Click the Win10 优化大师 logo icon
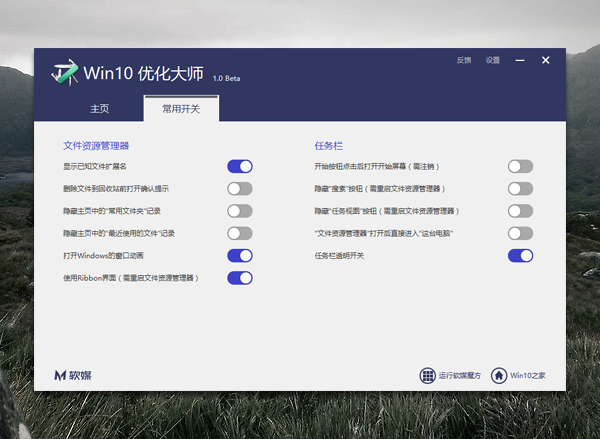Image resolution: width=600 pixels, height=439 pixels. click(x=66, y=73)
